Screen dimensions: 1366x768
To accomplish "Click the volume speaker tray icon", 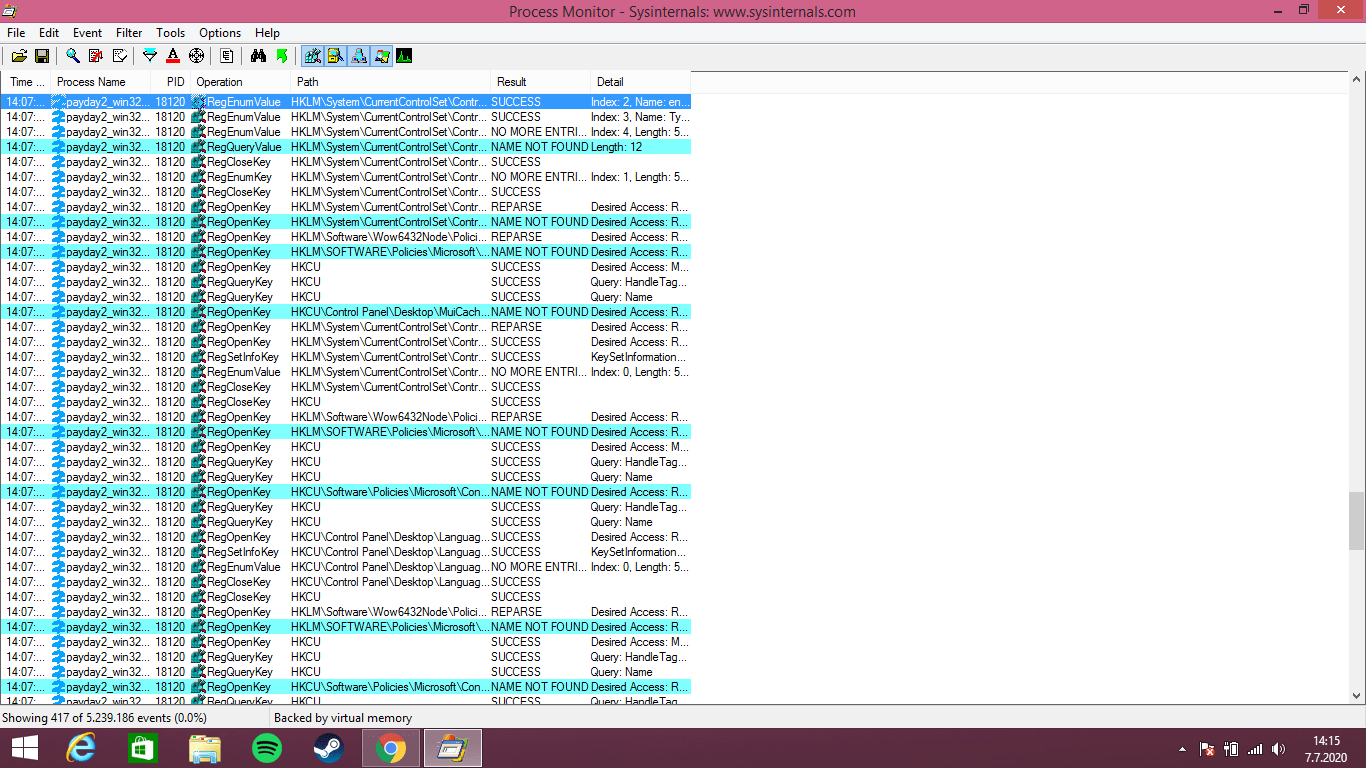I will pyautogui.click(x=1278, y=748).
